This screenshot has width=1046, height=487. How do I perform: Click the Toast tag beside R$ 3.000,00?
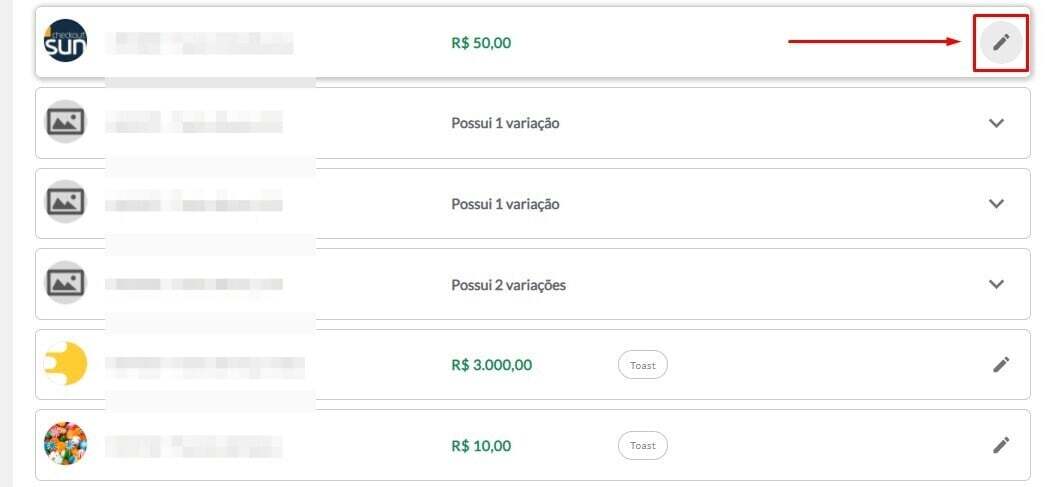pos(642,365)
